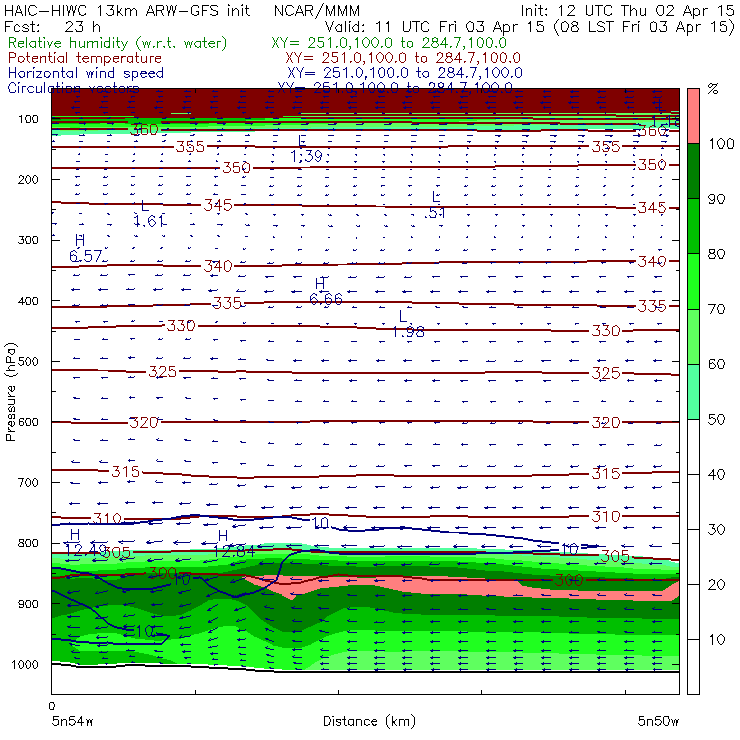The width and height of the screenshot is (740, 740).
Task: Click the left '315' isentrope contour label
Action: point(126,471)
